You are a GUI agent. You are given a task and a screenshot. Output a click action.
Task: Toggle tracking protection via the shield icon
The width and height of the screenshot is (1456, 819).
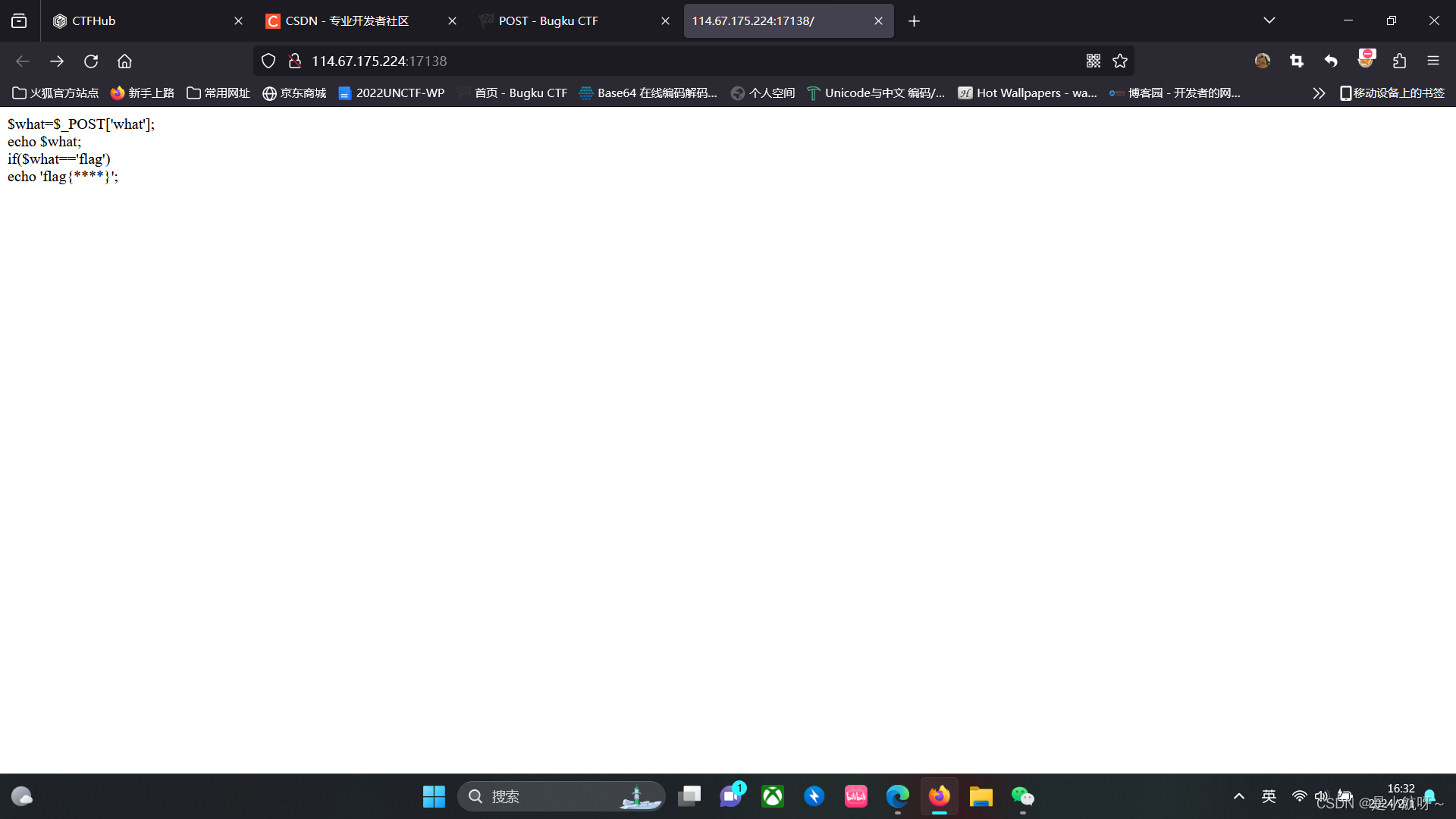pyautogui.click(x=268, y=61)
